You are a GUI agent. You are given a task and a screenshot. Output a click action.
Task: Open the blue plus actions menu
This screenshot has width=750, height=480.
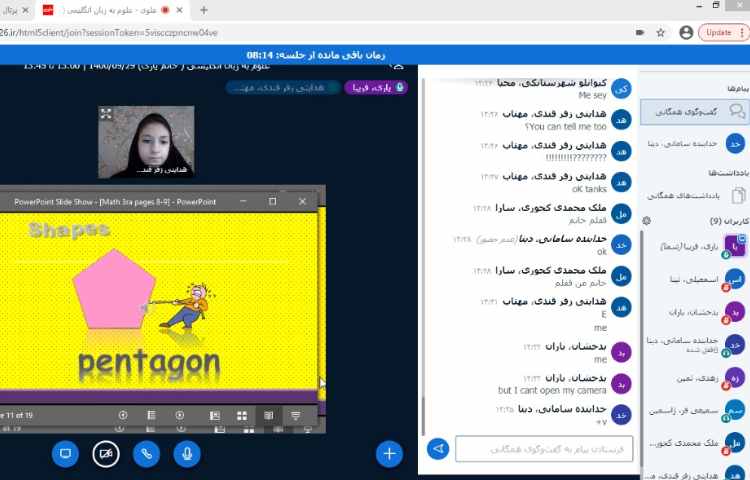[389, 453]
